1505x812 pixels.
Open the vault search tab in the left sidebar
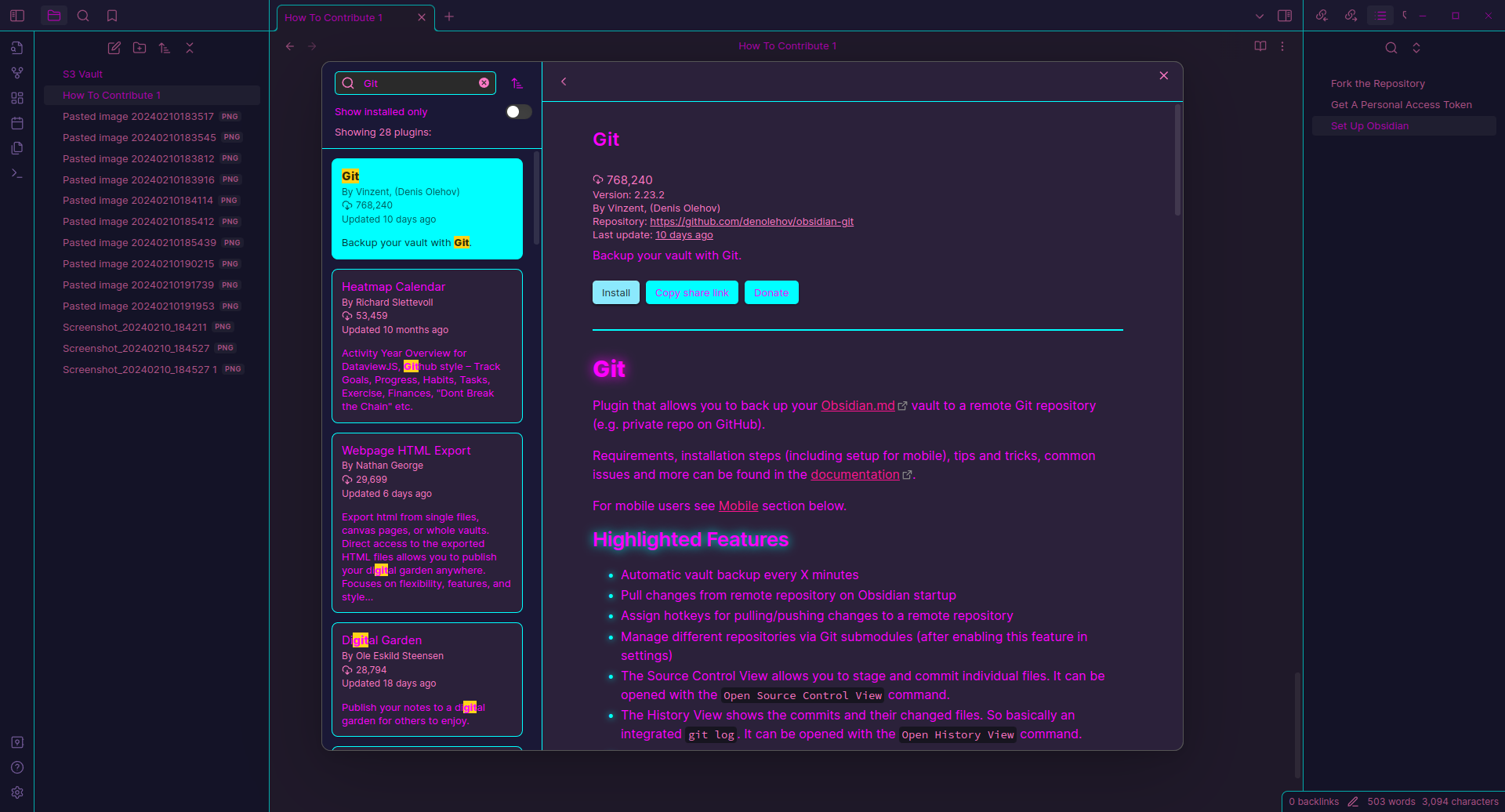[x=83, y=16]
